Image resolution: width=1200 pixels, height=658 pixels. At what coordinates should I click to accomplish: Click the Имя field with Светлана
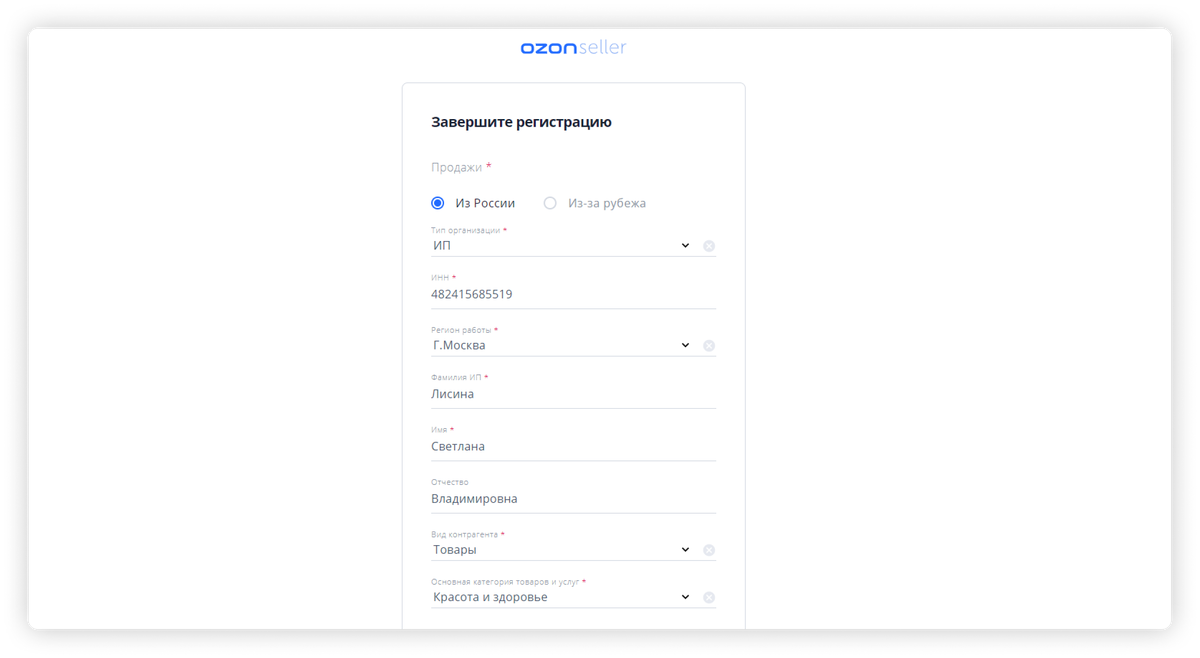coord(573,447)
